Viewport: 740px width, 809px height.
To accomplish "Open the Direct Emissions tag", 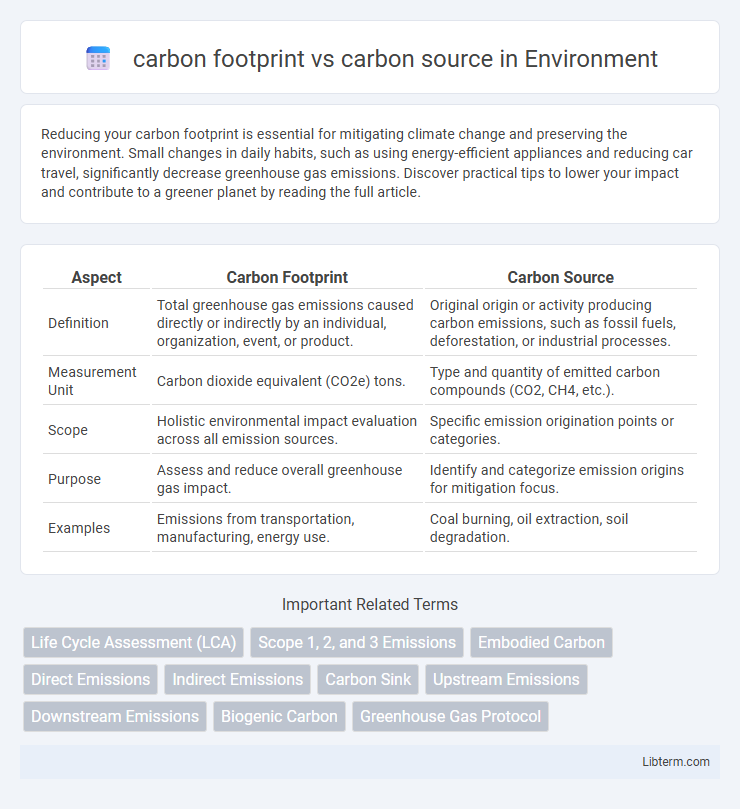I will (90, 679).
